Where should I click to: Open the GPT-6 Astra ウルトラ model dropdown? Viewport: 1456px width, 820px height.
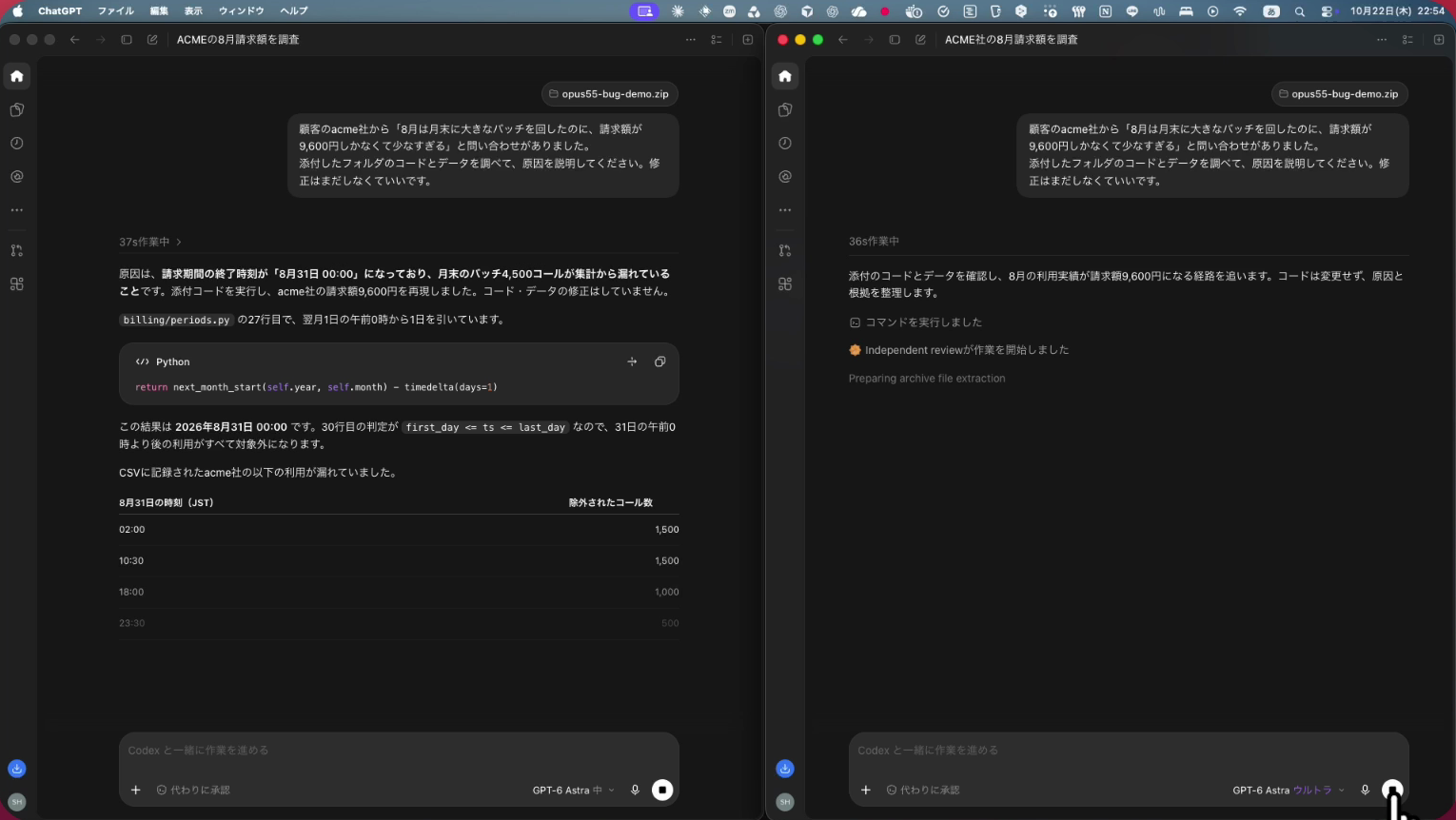coord(1289,791)
